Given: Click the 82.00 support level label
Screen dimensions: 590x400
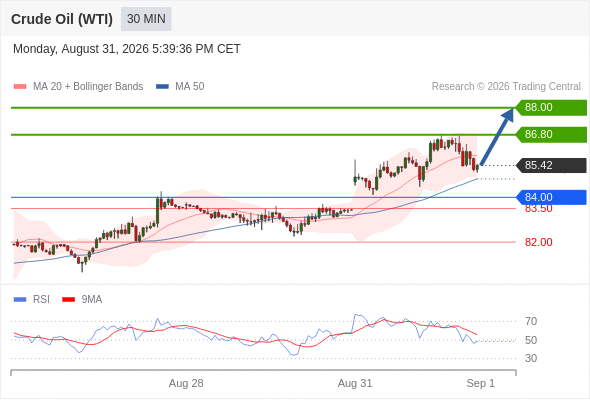Looking at the screenshot, I should [x=538, y=242].
